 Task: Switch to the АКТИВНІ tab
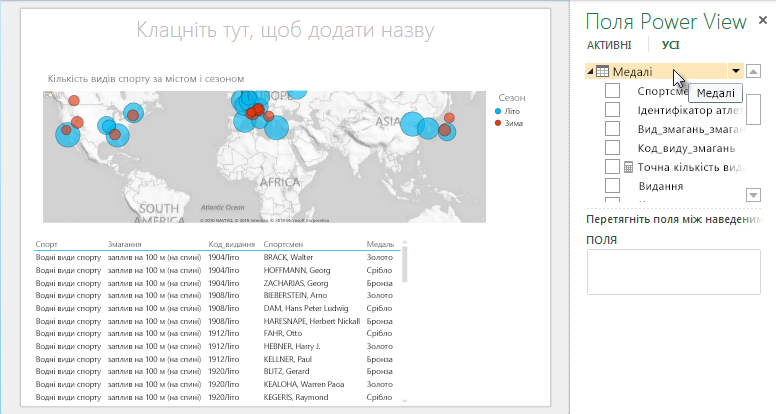609,45
